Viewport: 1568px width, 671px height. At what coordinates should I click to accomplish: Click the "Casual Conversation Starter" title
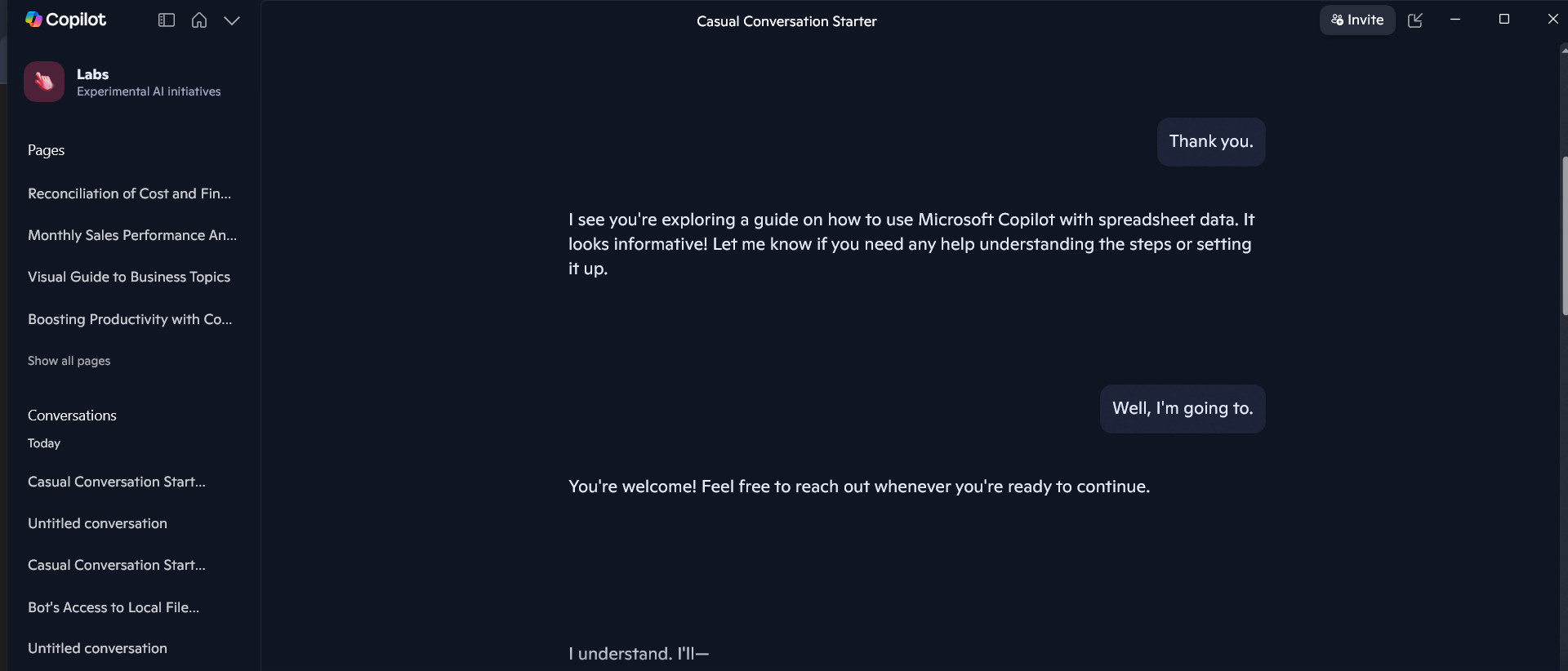pyautogui.click(x=786, y=21)
